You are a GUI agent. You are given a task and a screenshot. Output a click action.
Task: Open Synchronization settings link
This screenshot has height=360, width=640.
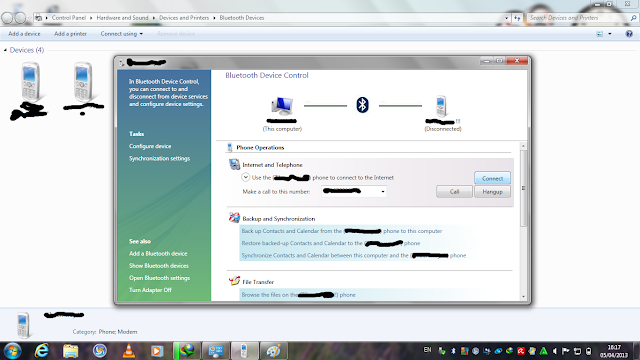(x=160, y=158)
